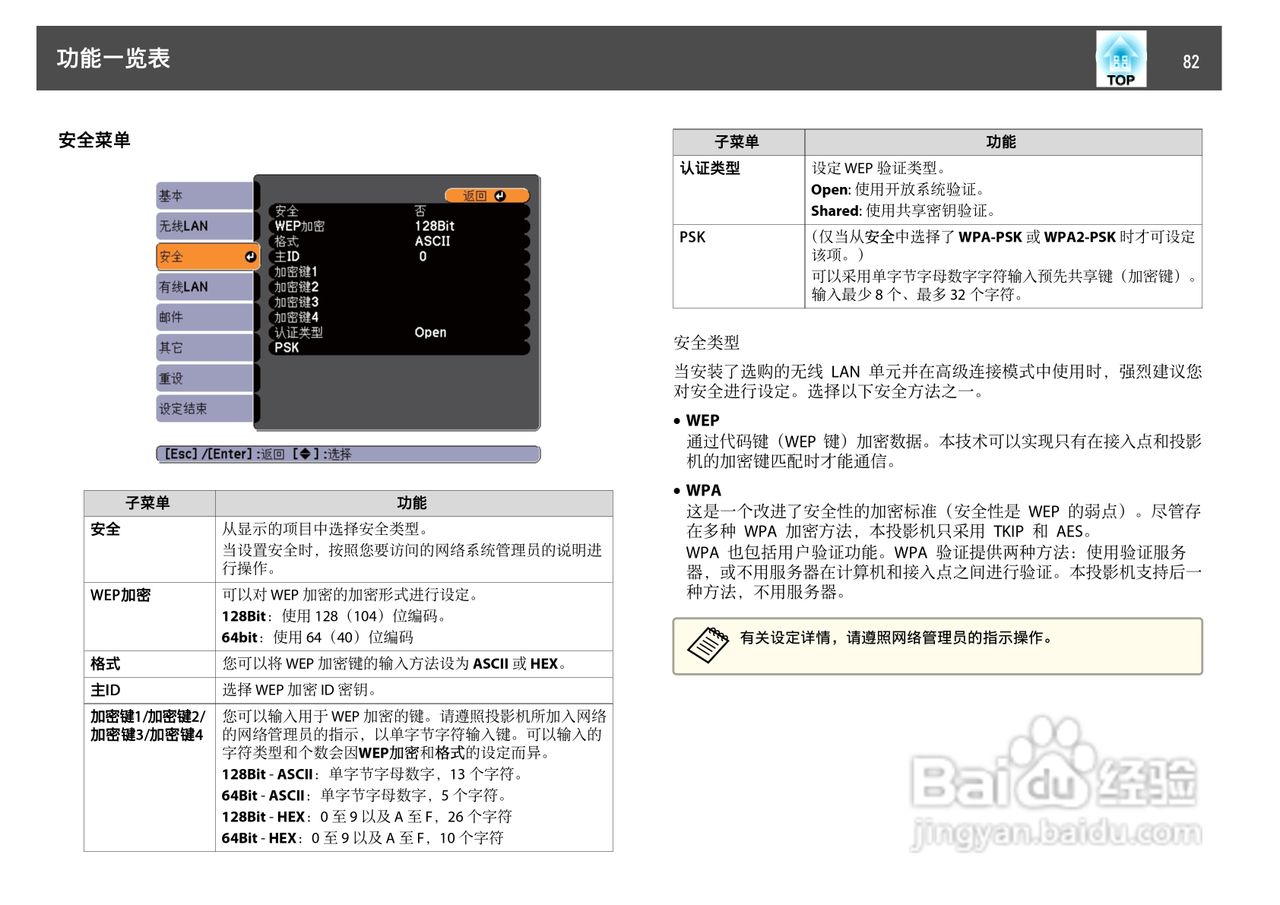Open the 邮件 menu tab
This screenshot has width=1280, height=905.
204,317
